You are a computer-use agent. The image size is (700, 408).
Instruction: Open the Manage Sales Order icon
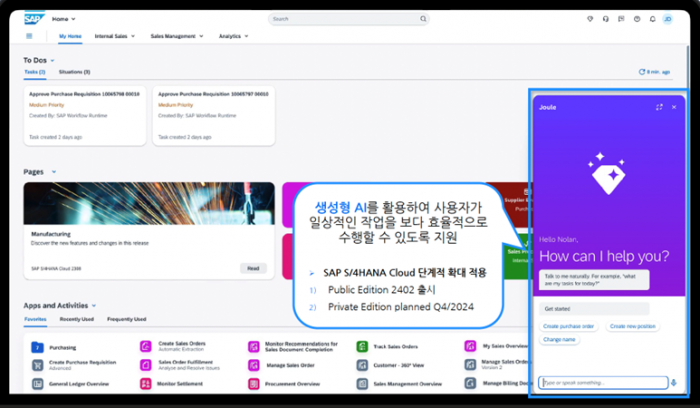click(254, 365)
